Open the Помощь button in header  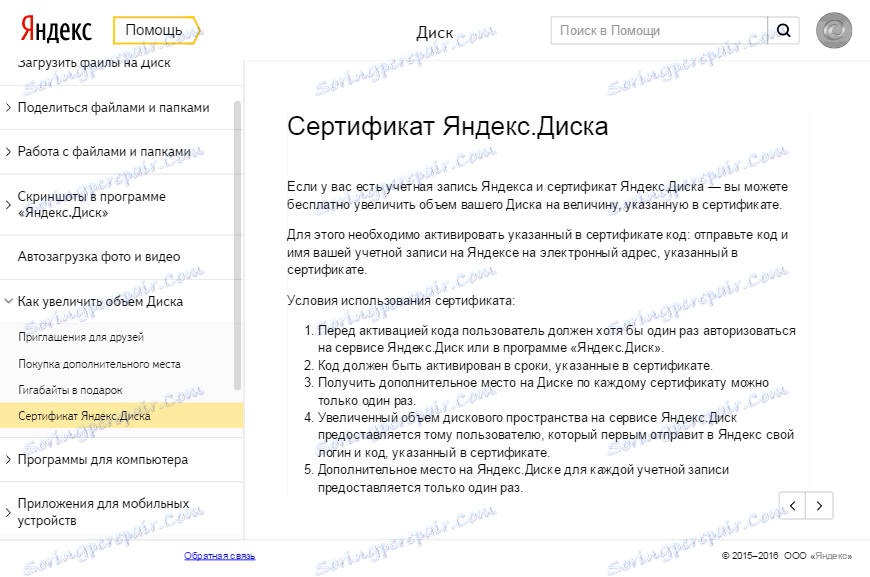click(x=156, y=30)
